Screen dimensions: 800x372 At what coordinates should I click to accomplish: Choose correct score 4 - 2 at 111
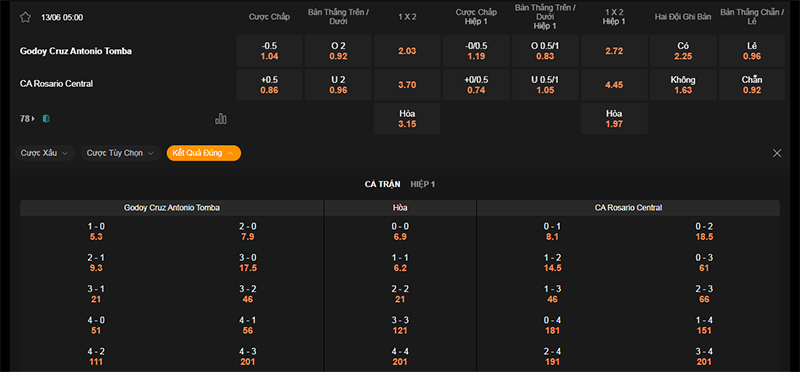point(96,357)
